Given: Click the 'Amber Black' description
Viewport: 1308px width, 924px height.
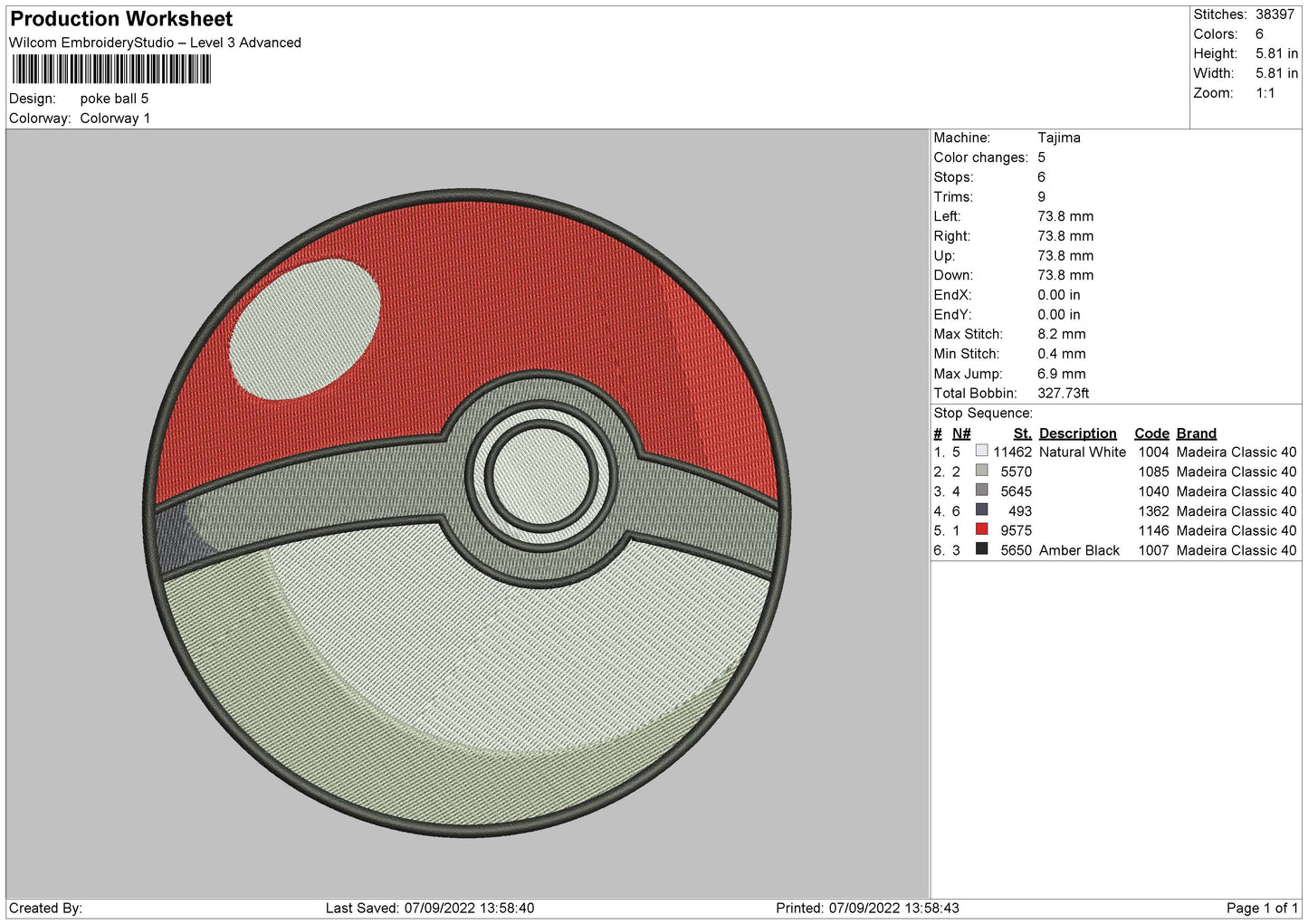Looking at the screenshot, I should [1080, 551].
